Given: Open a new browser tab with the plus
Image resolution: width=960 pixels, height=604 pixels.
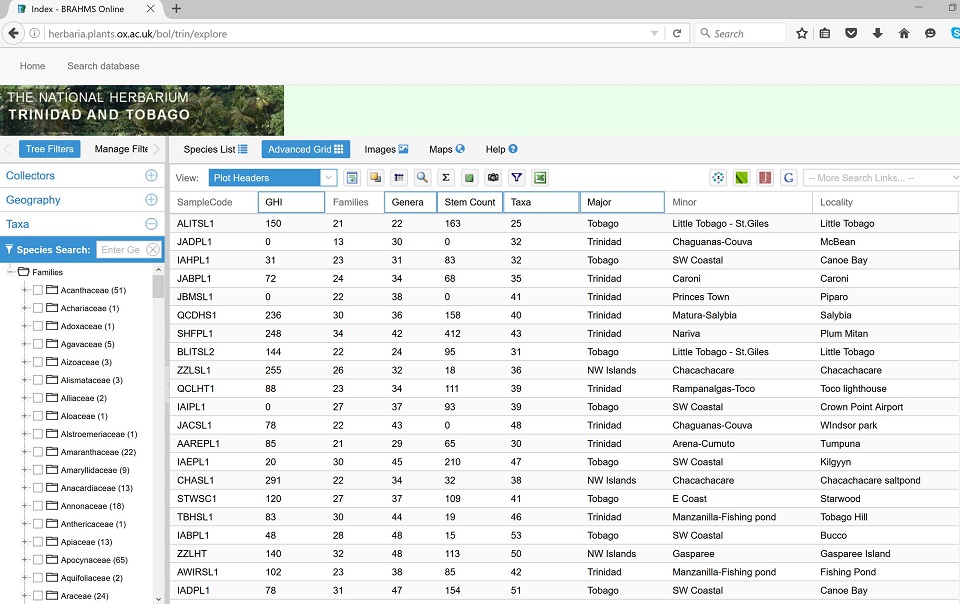Looking at the screenshot, I should (x=176, y=9).
